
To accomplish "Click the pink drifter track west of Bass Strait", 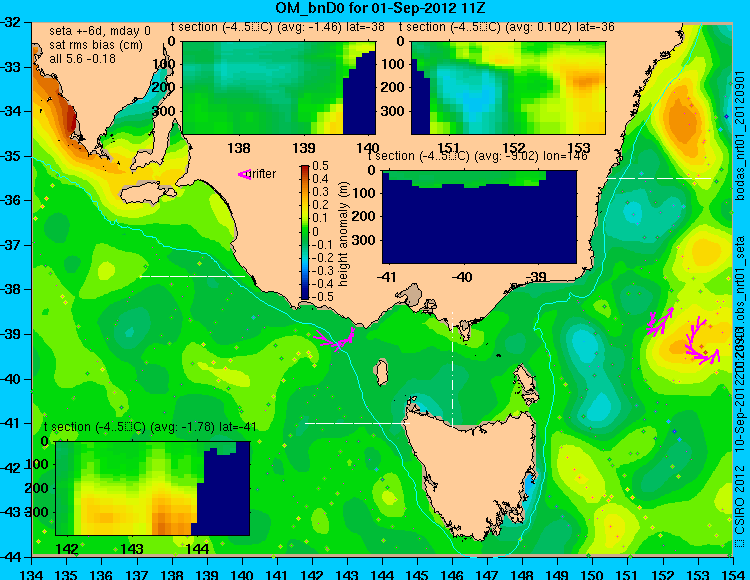I will [x=335, y=339].
